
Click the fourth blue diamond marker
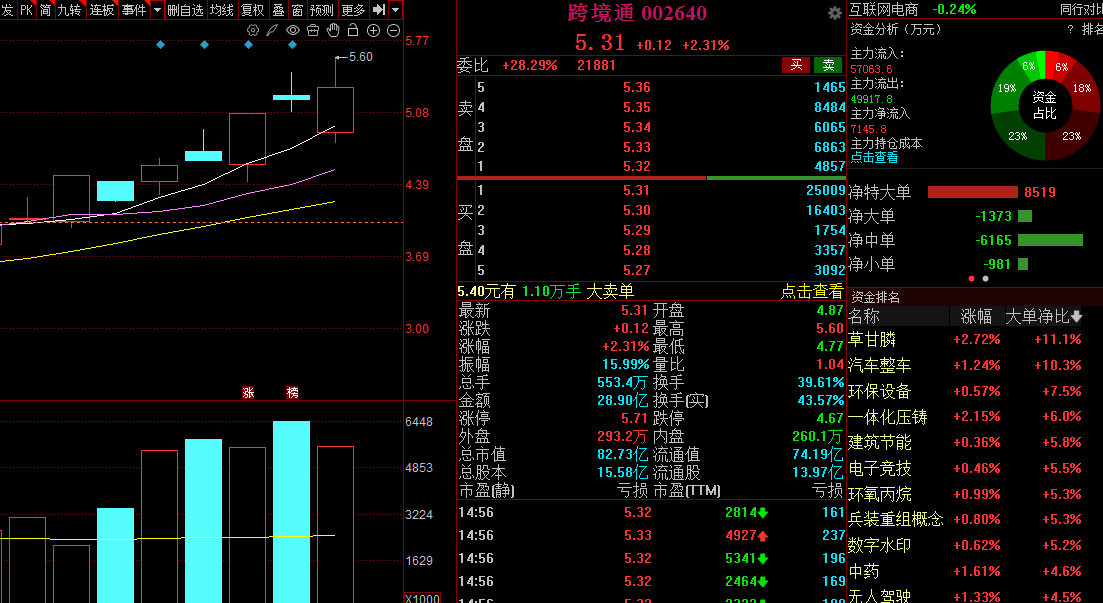coord(293,44)
